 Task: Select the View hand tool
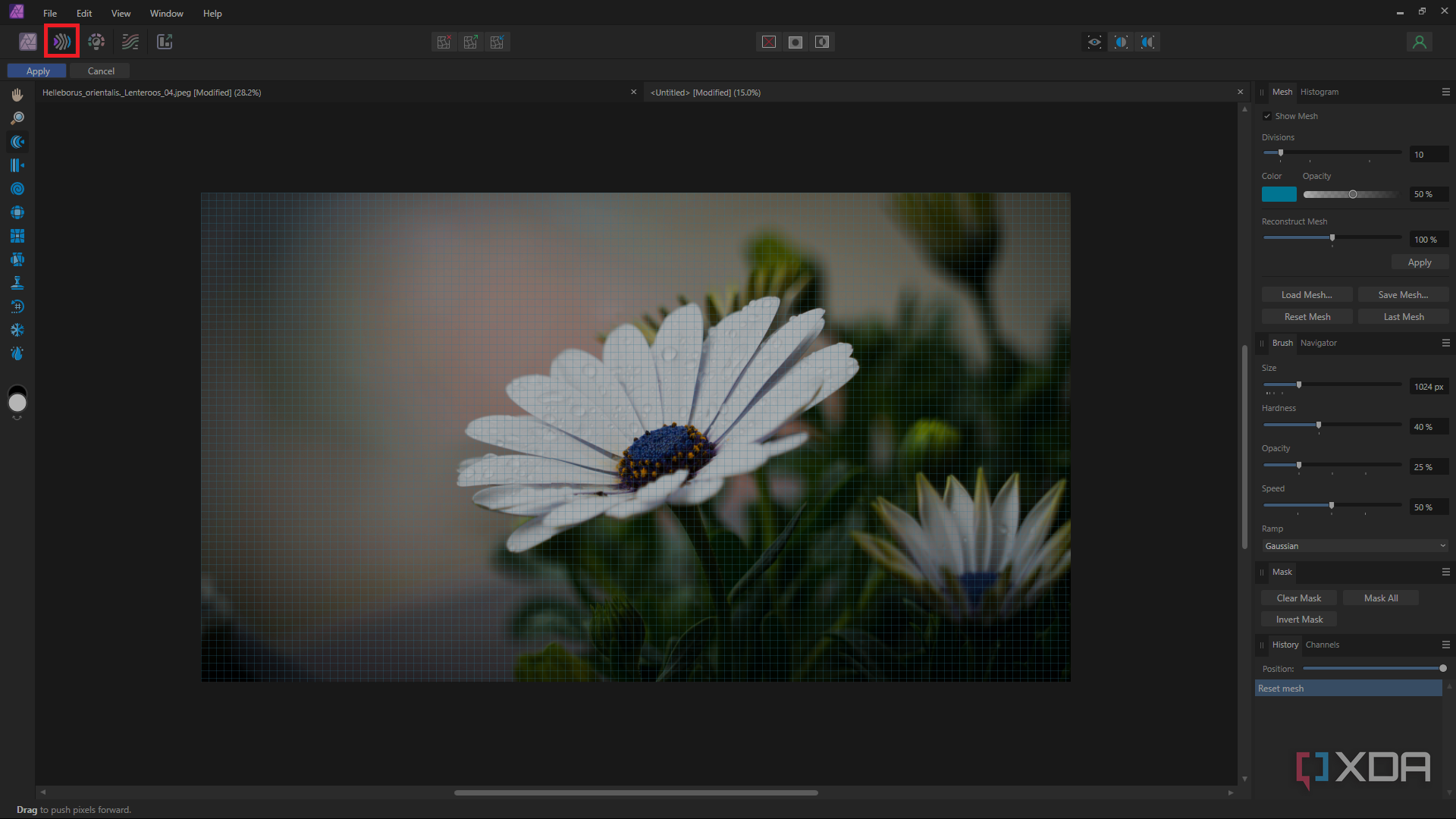click(x=17, y=95)
